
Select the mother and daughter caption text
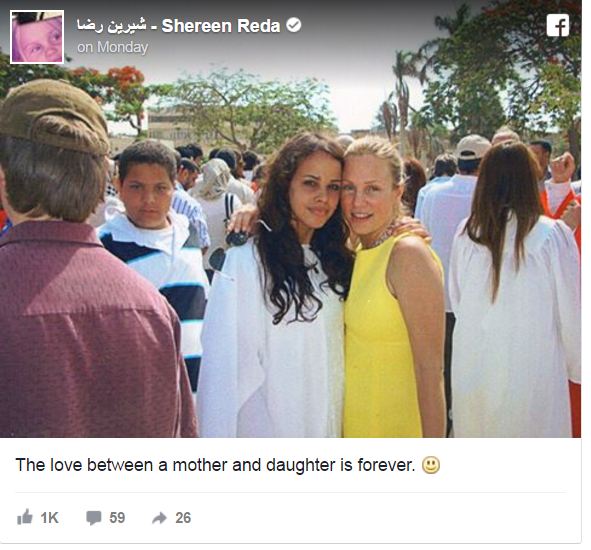[x=215, y=465]
